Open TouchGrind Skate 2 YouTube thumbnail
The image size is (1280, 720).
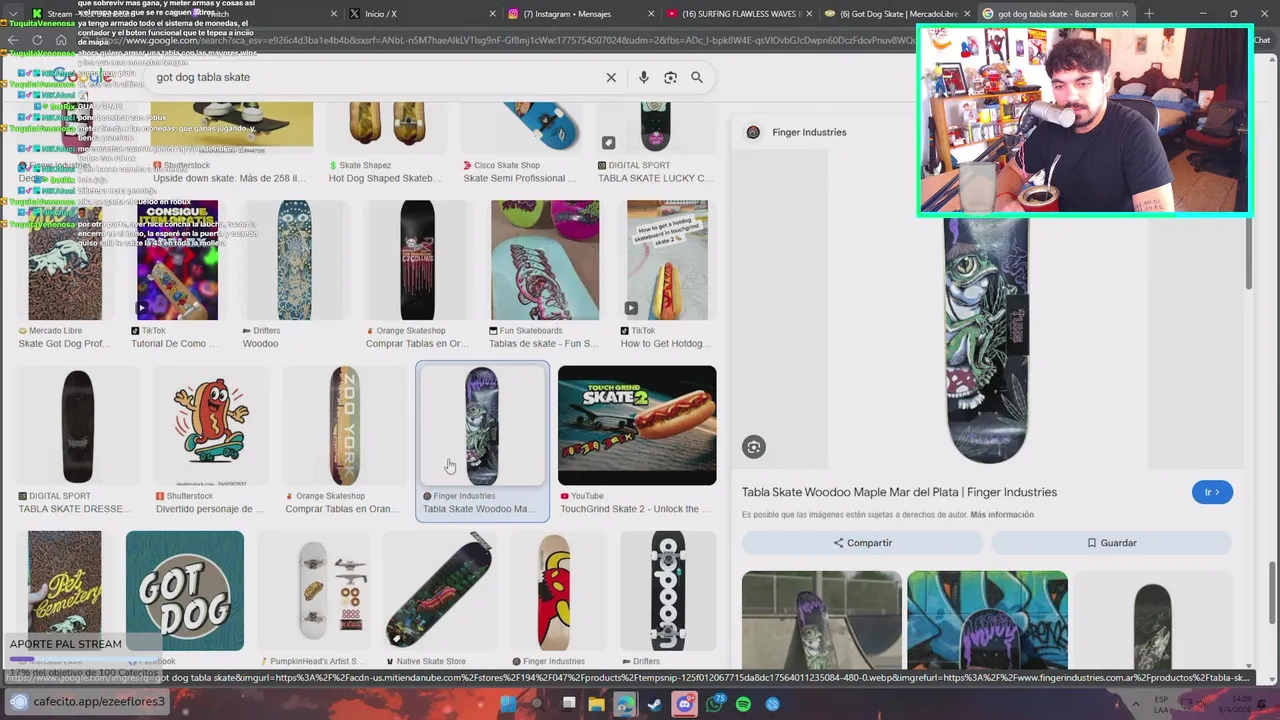tap(637, 425)
